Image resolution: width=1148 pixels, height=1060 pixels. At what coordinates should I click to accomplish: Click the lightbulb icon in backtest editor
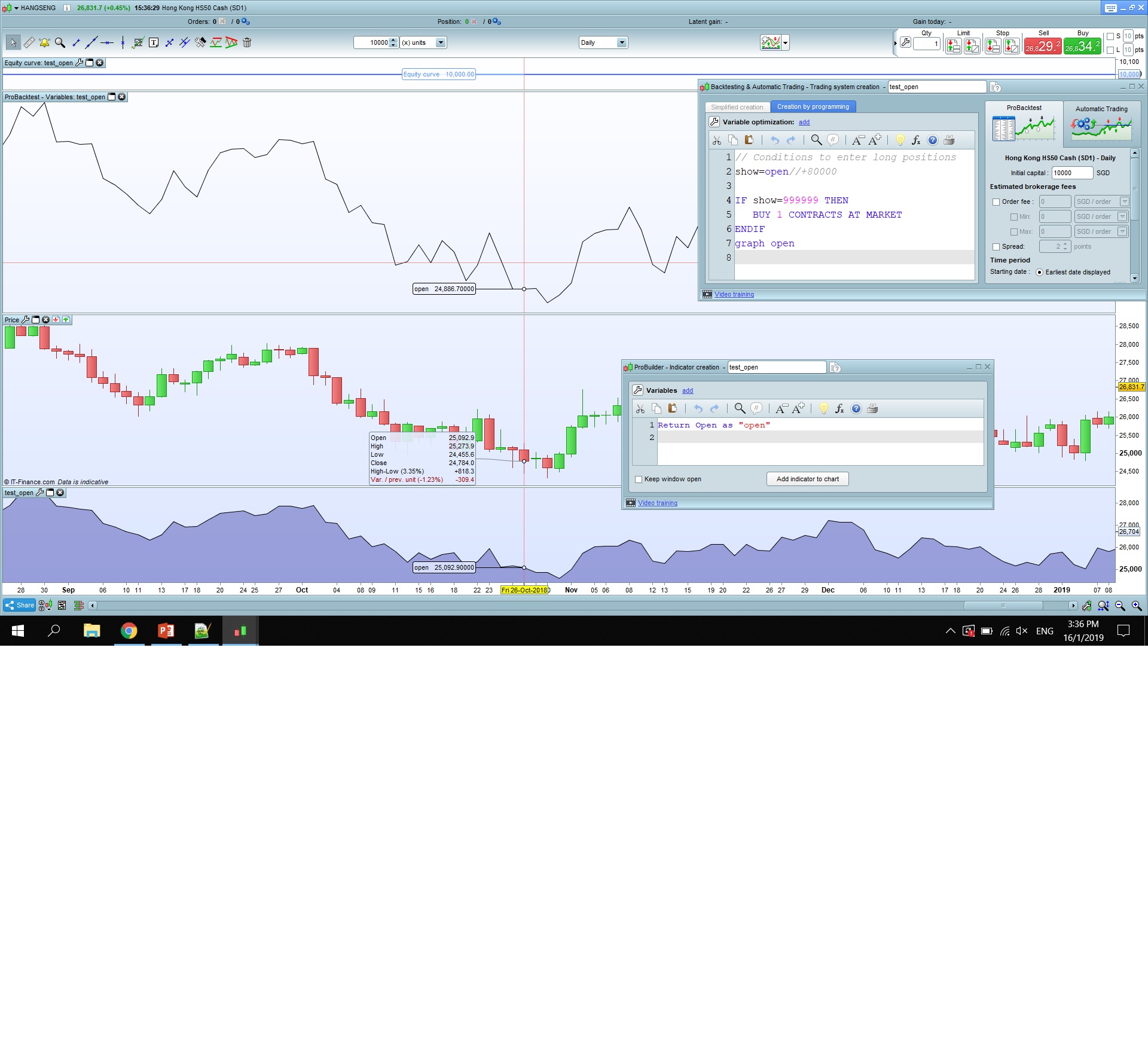pyautogui.click(x=900, y=140)
